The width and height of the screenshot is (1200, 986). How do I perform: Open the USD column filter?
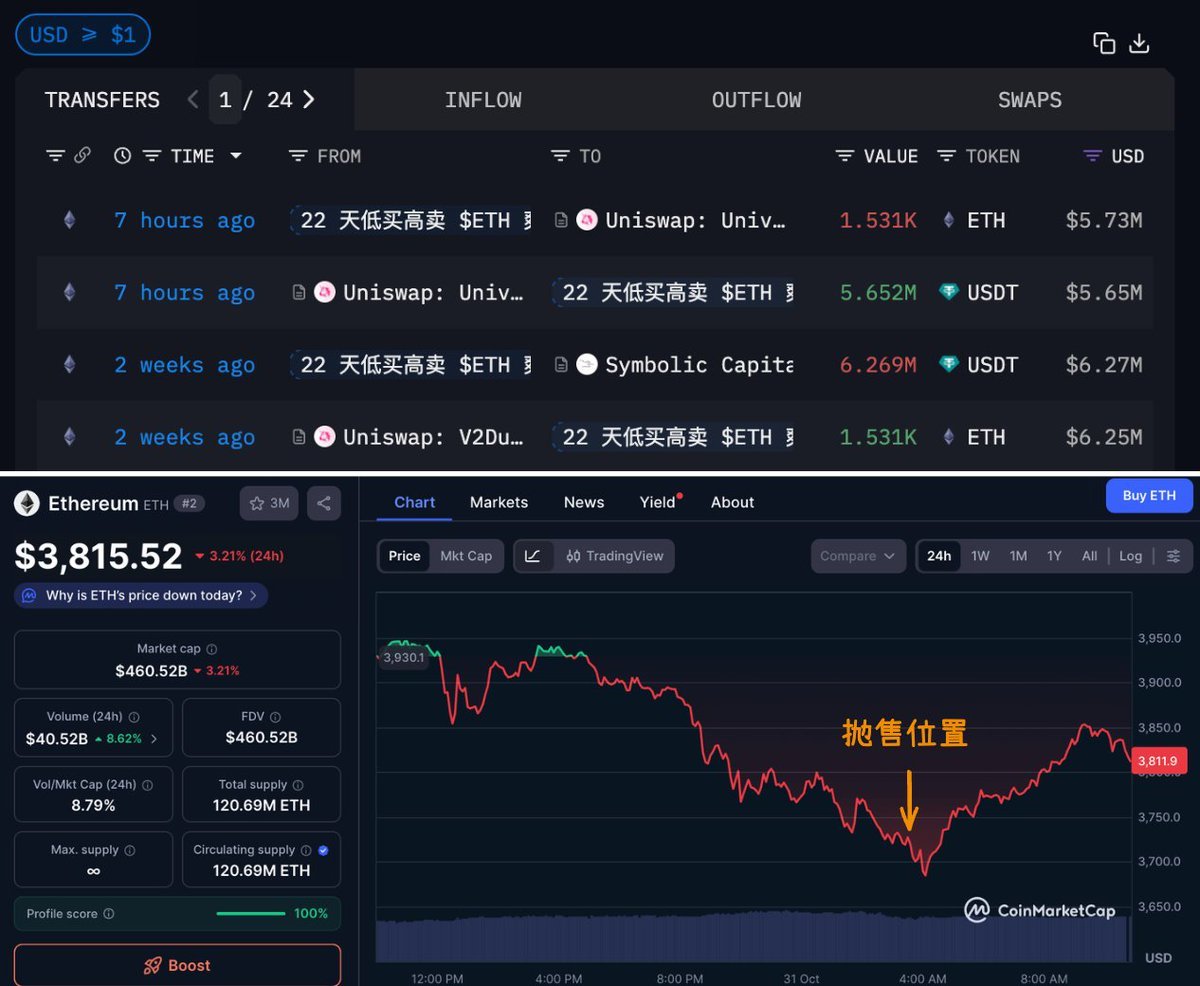(x=1093, y=156)
